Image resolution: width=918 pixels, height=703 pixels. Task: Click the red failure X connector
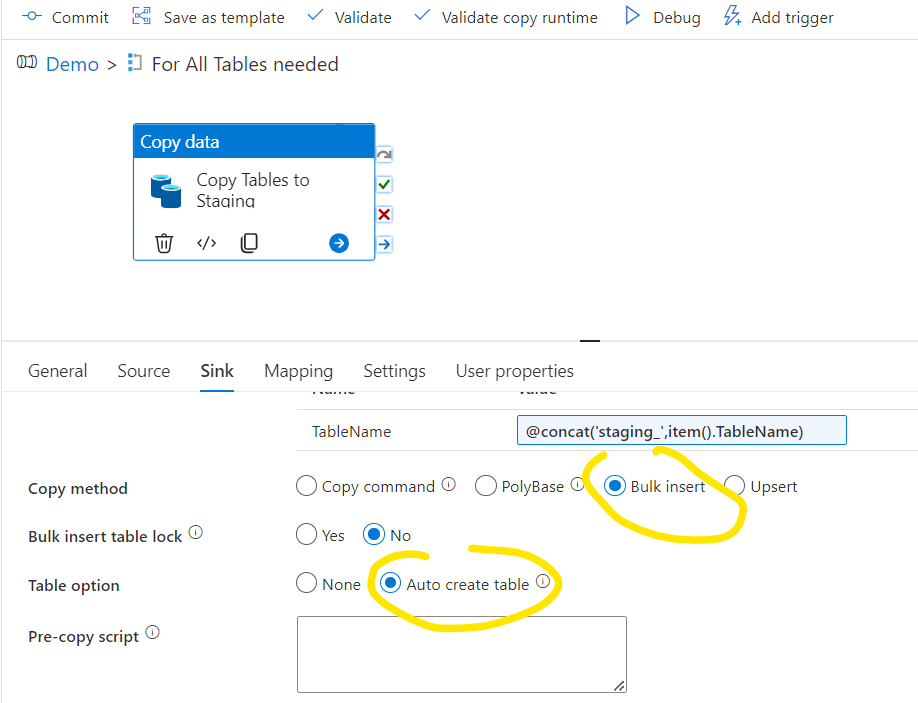coord(384,214)
